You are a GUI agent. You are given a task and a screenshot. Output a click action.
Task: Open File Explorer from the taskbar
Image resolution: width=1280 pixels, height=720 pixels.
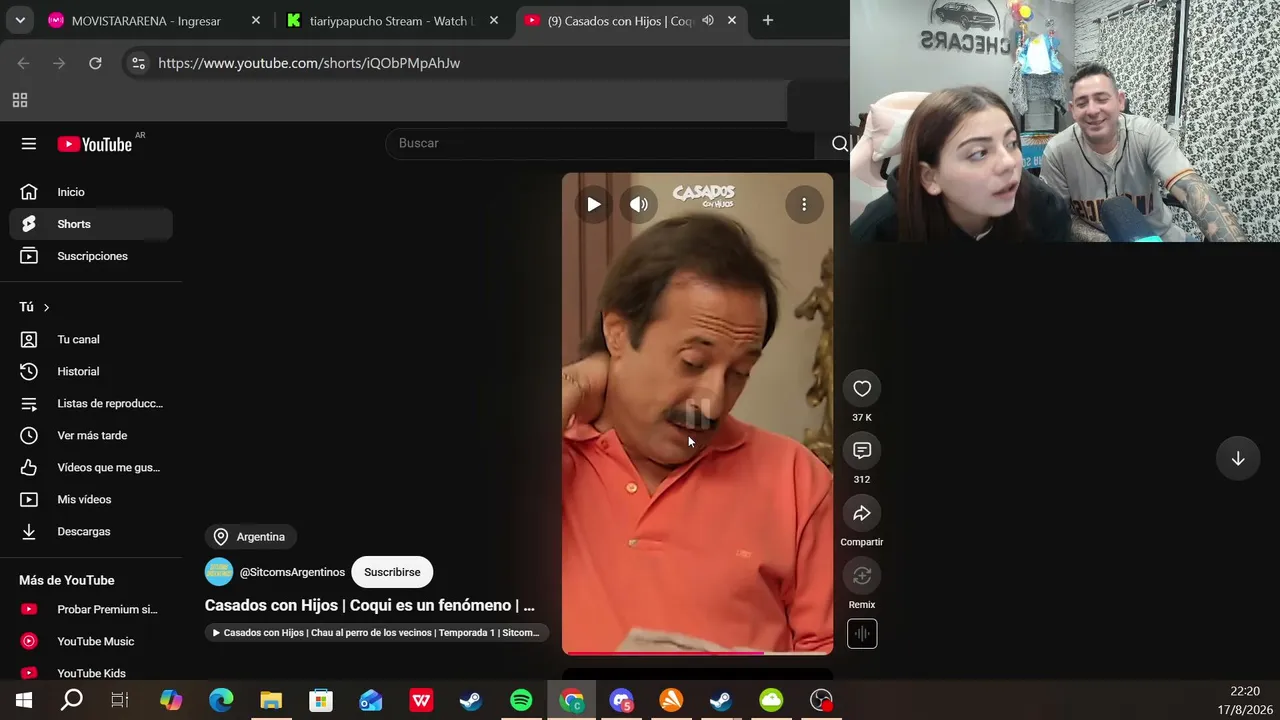[271, 700]
